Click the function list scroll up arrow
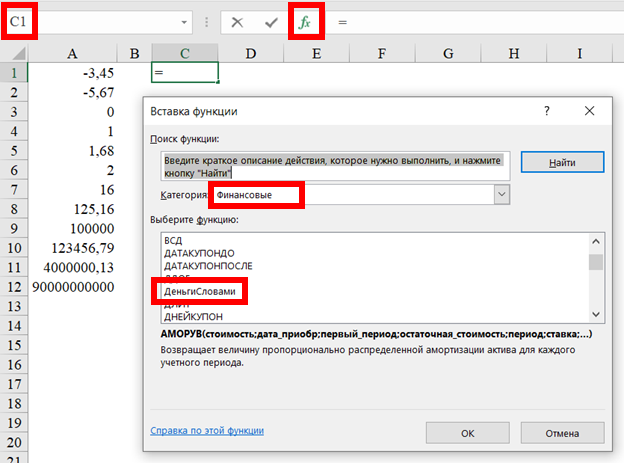Image resolution: width=624 pixels, height=463 pixels. 596,242
